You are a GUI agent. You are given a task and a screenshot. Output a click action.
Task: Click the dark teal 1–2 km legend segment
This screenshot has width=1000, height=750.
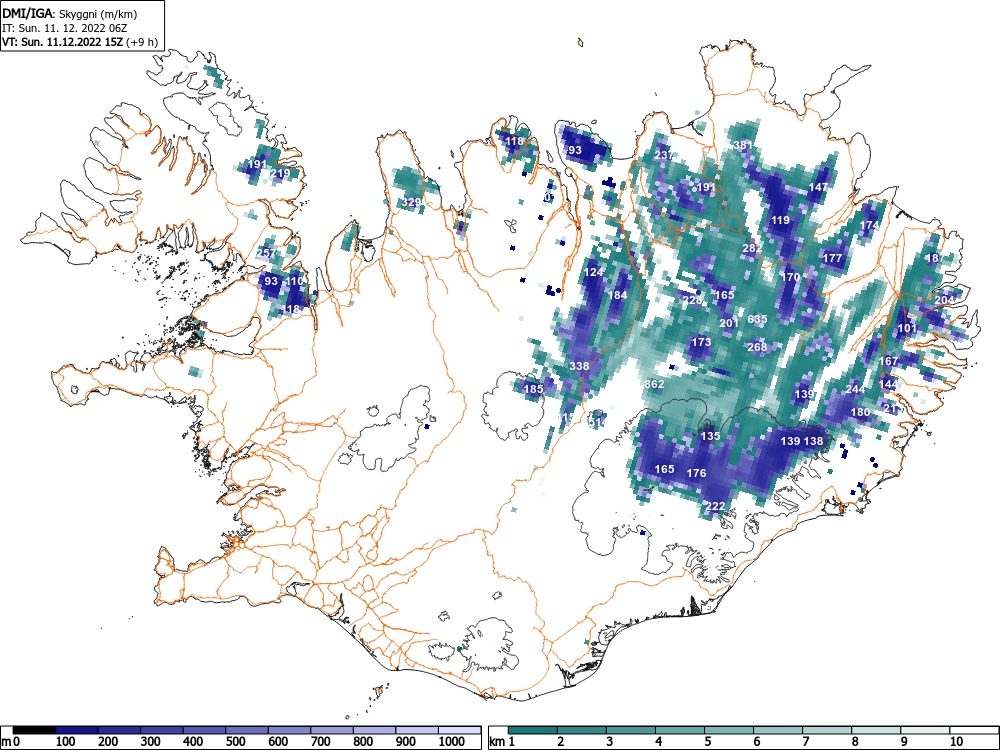tap(533, 730)
